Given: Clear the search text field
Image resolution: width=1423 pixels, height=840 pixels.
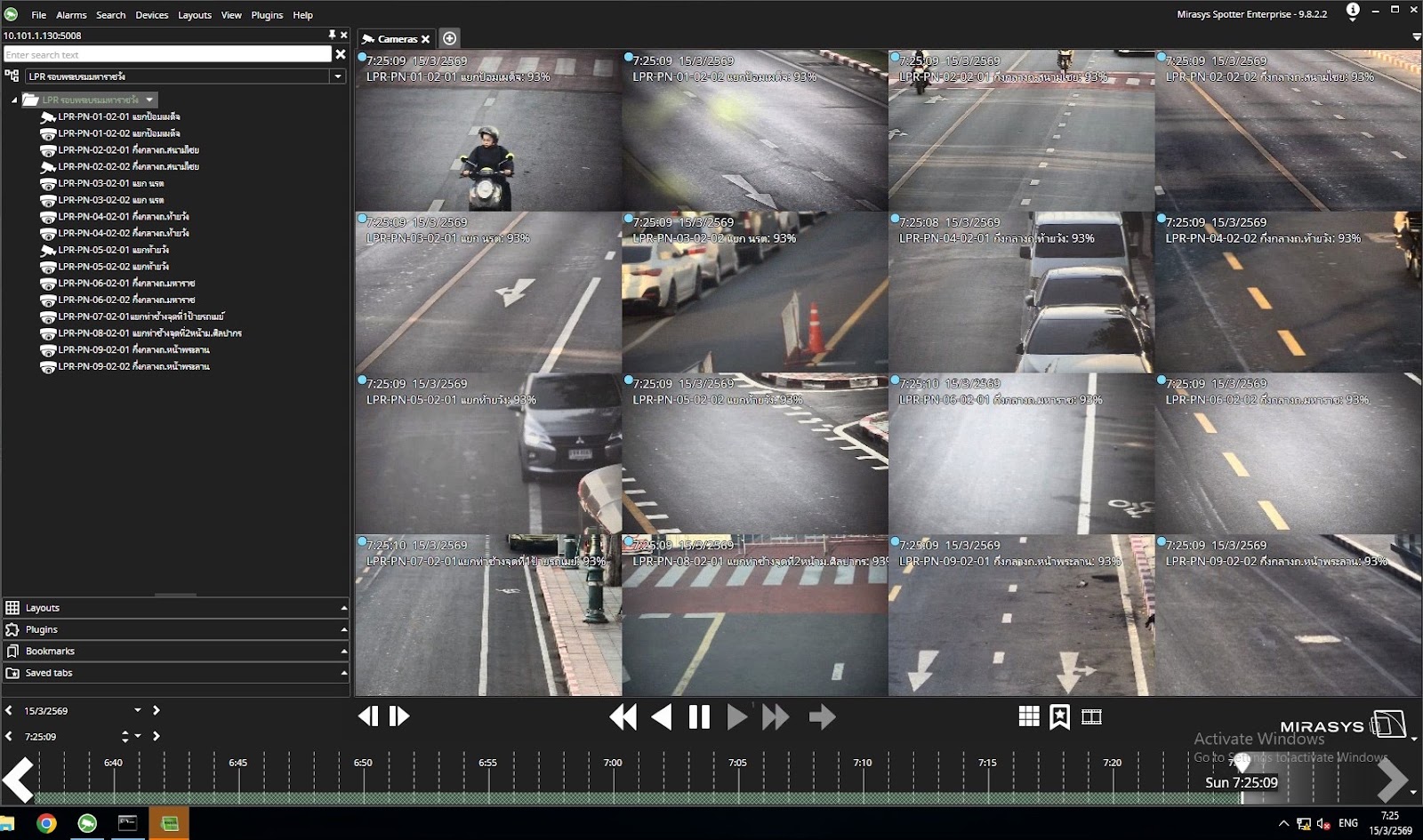Looking at the screenshot, I should tap(341, 54).
